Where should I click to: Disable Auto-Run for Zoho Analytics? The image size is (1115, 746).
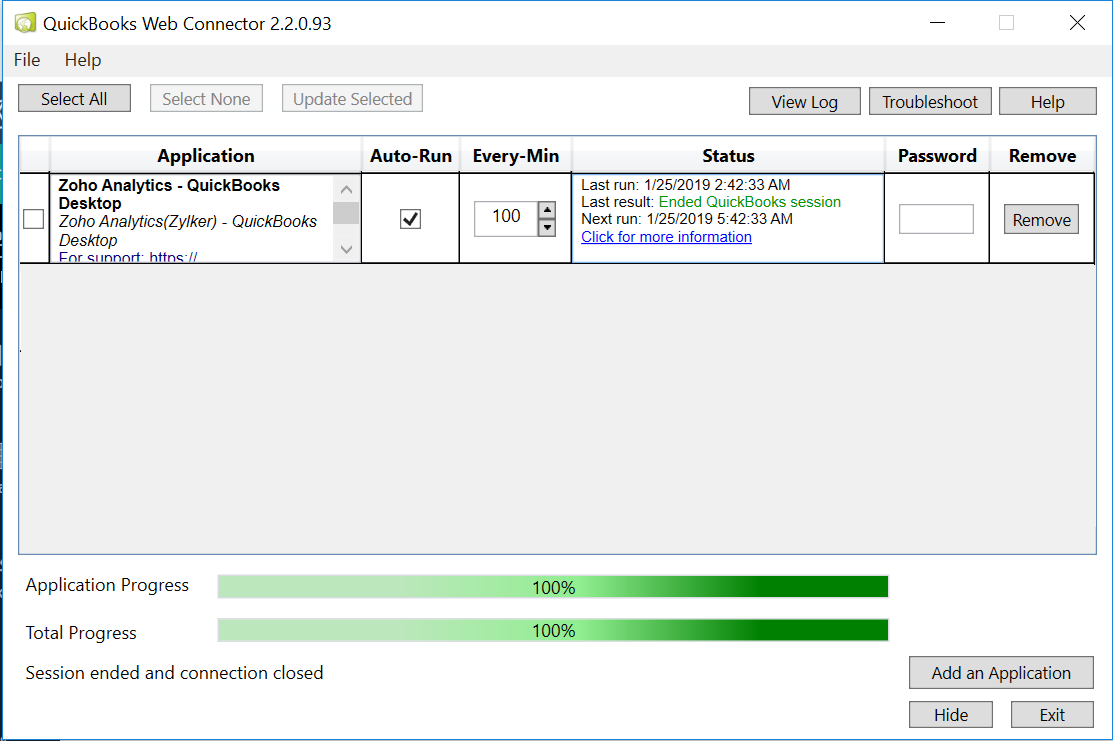click(410, 219)
